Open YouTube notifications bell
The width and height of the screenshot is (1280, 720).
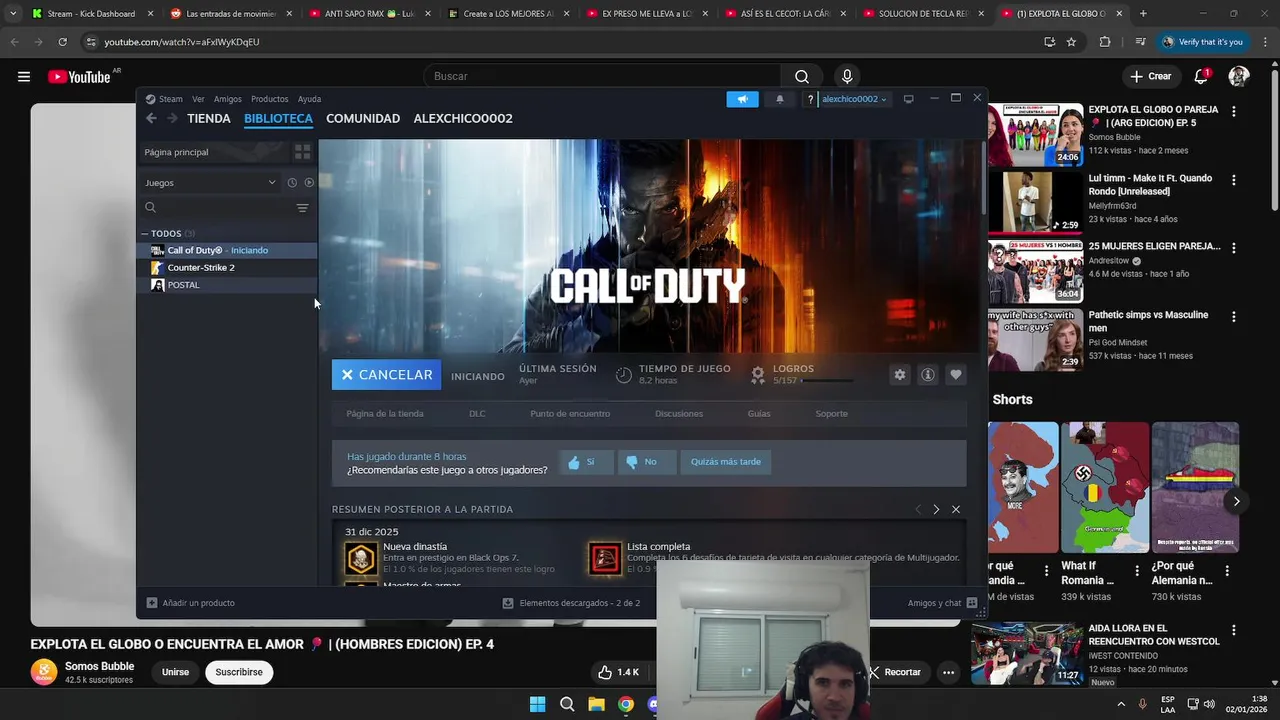[1202, 76]
